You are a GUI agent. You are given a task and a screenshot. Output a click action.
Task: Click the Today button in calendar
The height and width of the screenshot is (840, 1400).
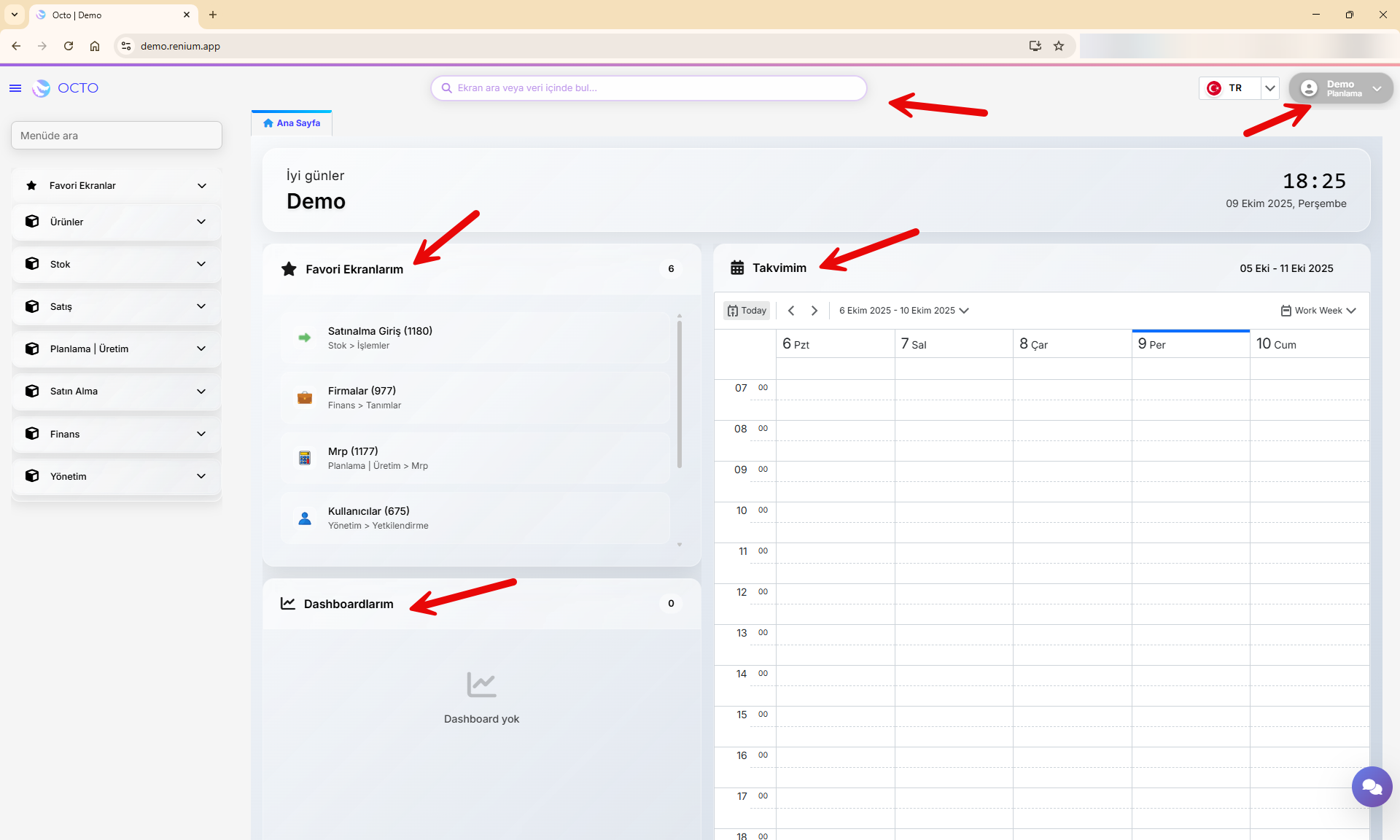(747, 311)
